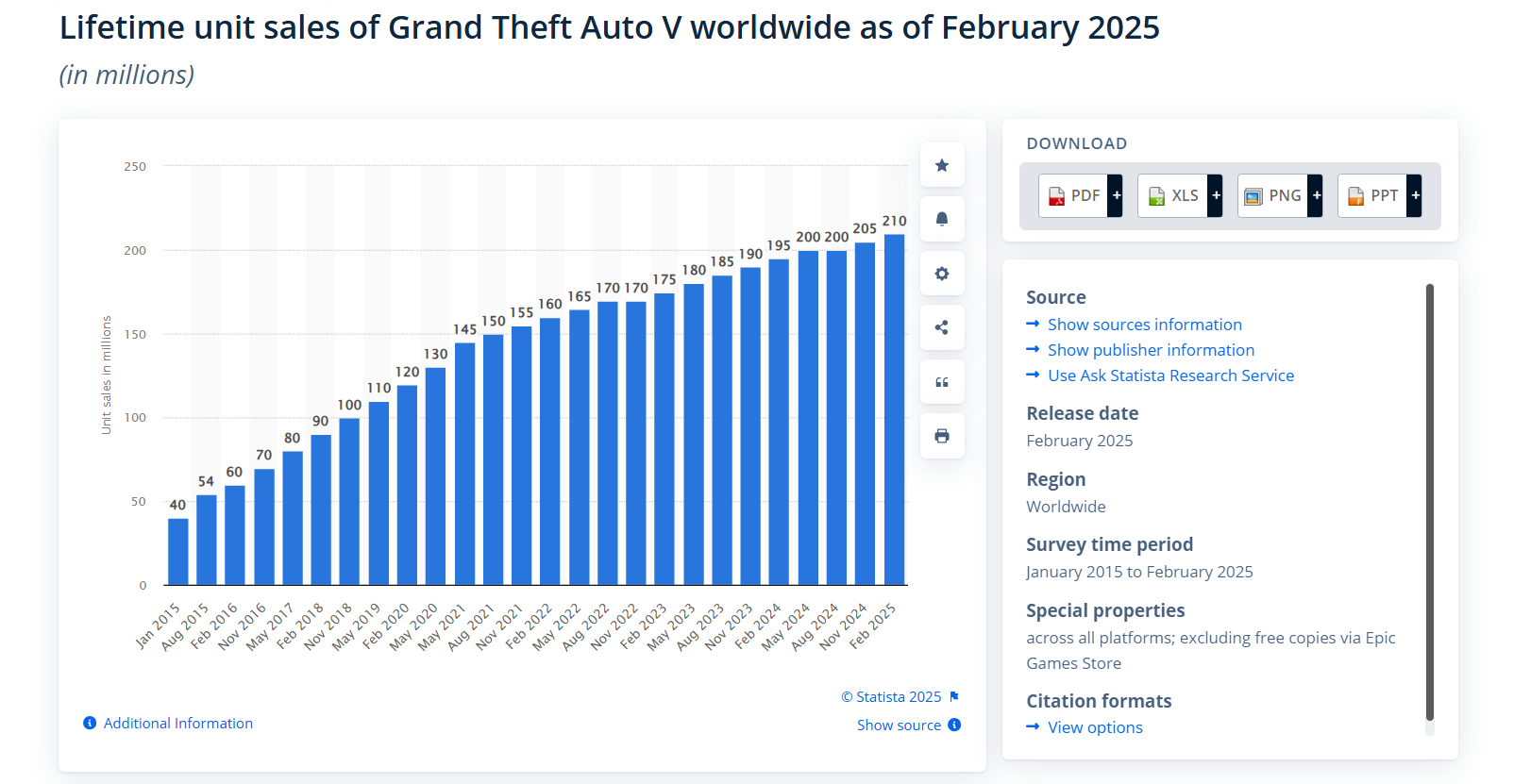Screen dimensions: 1514x784
Task: Click the quotation mark citation icon
Action: coord(941,382)
